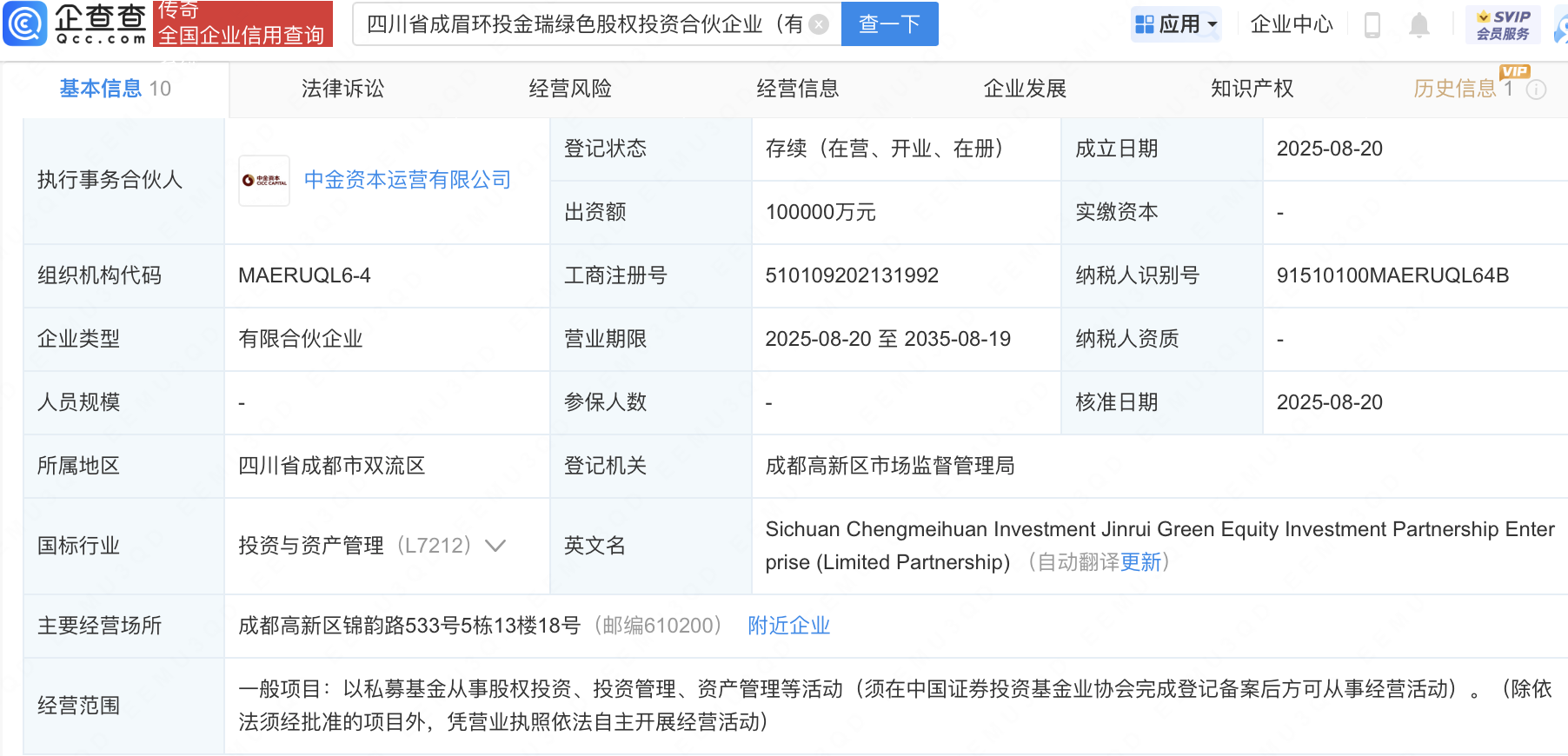Switch to the 企业发展 tab
The width and height of the screenshot is (1568, 756).
pos(1025,89)
